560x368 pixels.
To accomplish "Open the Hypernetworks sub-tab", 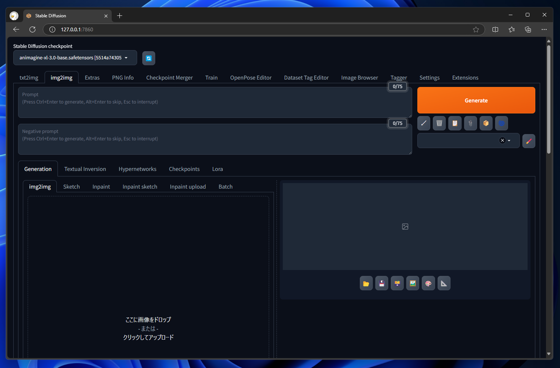I will (x=138, y=169).
